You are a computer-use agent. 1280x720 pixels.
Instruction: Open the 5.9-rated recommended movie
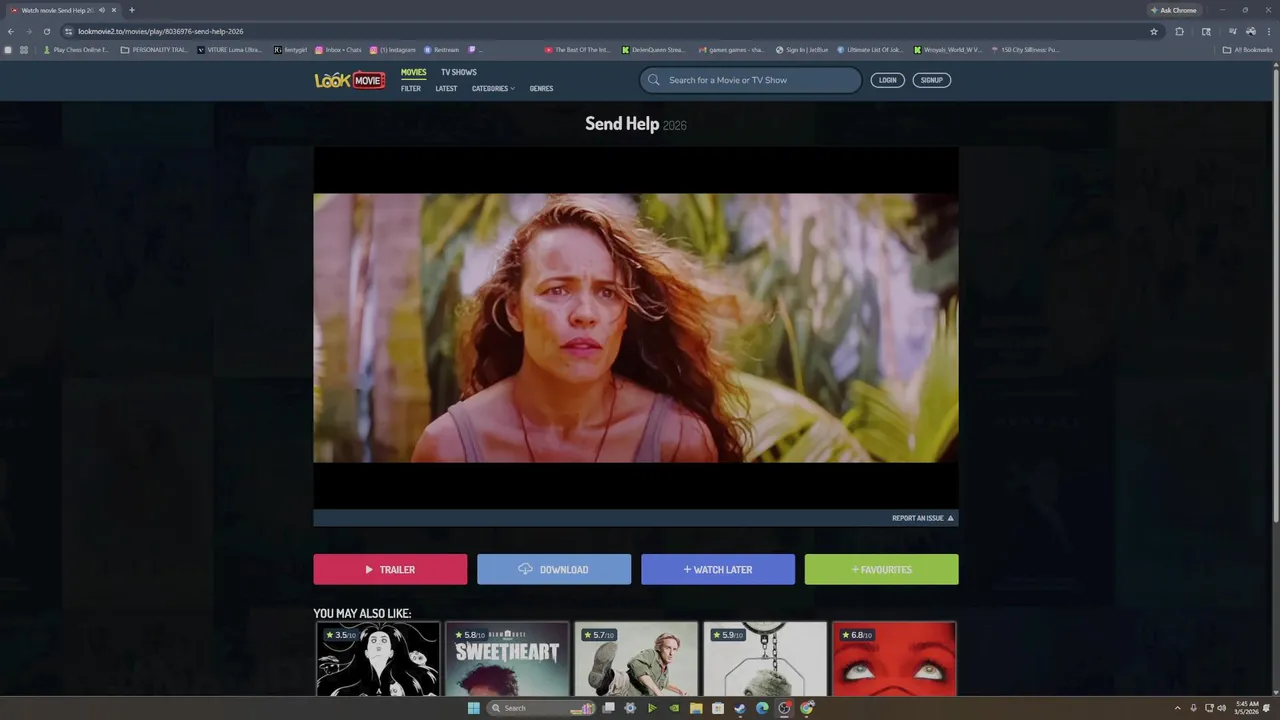(x=765, y=659)
